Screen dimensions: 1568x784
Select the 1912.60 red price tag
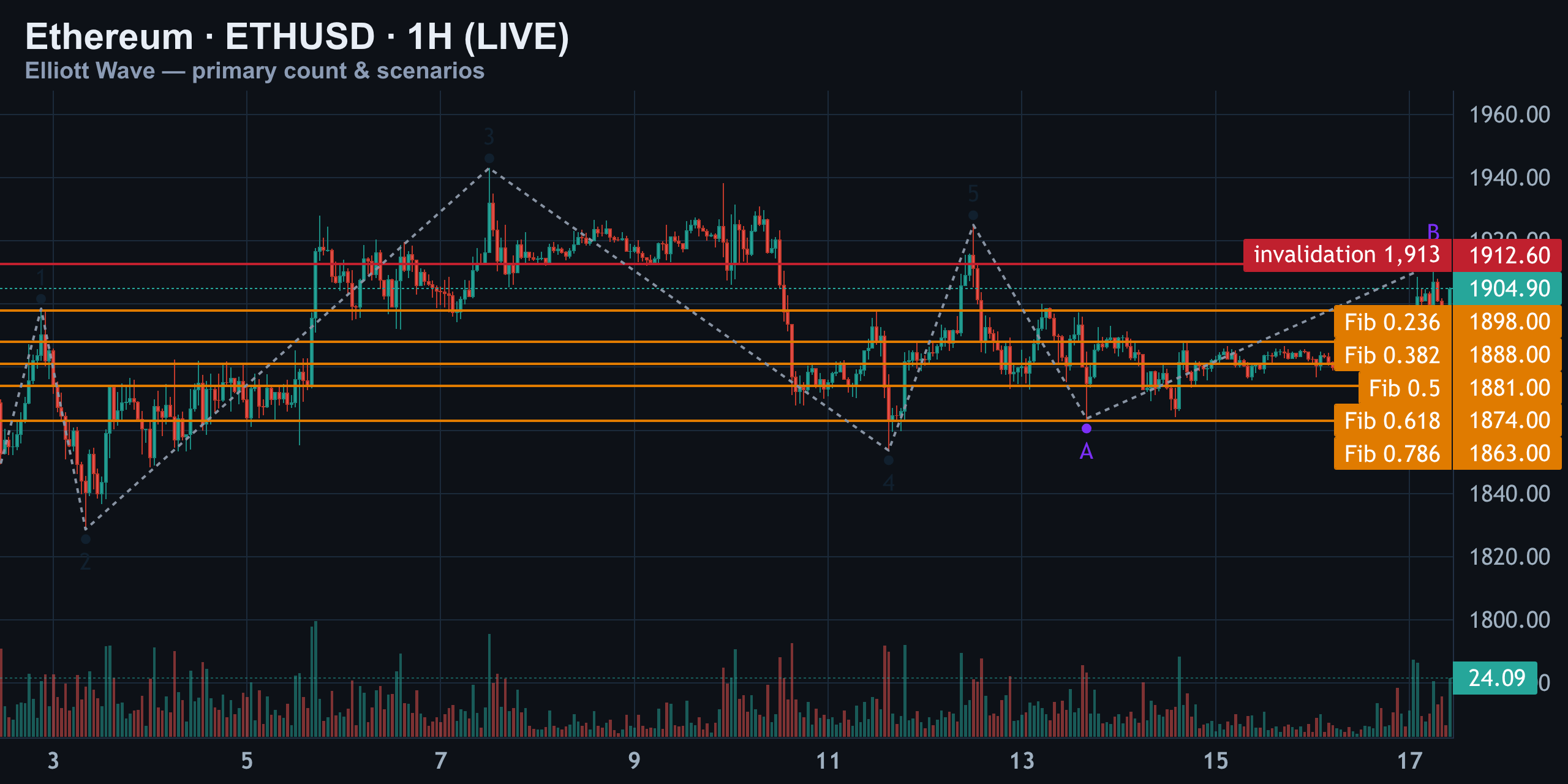pyautogui.click(x=1507, y=255)
